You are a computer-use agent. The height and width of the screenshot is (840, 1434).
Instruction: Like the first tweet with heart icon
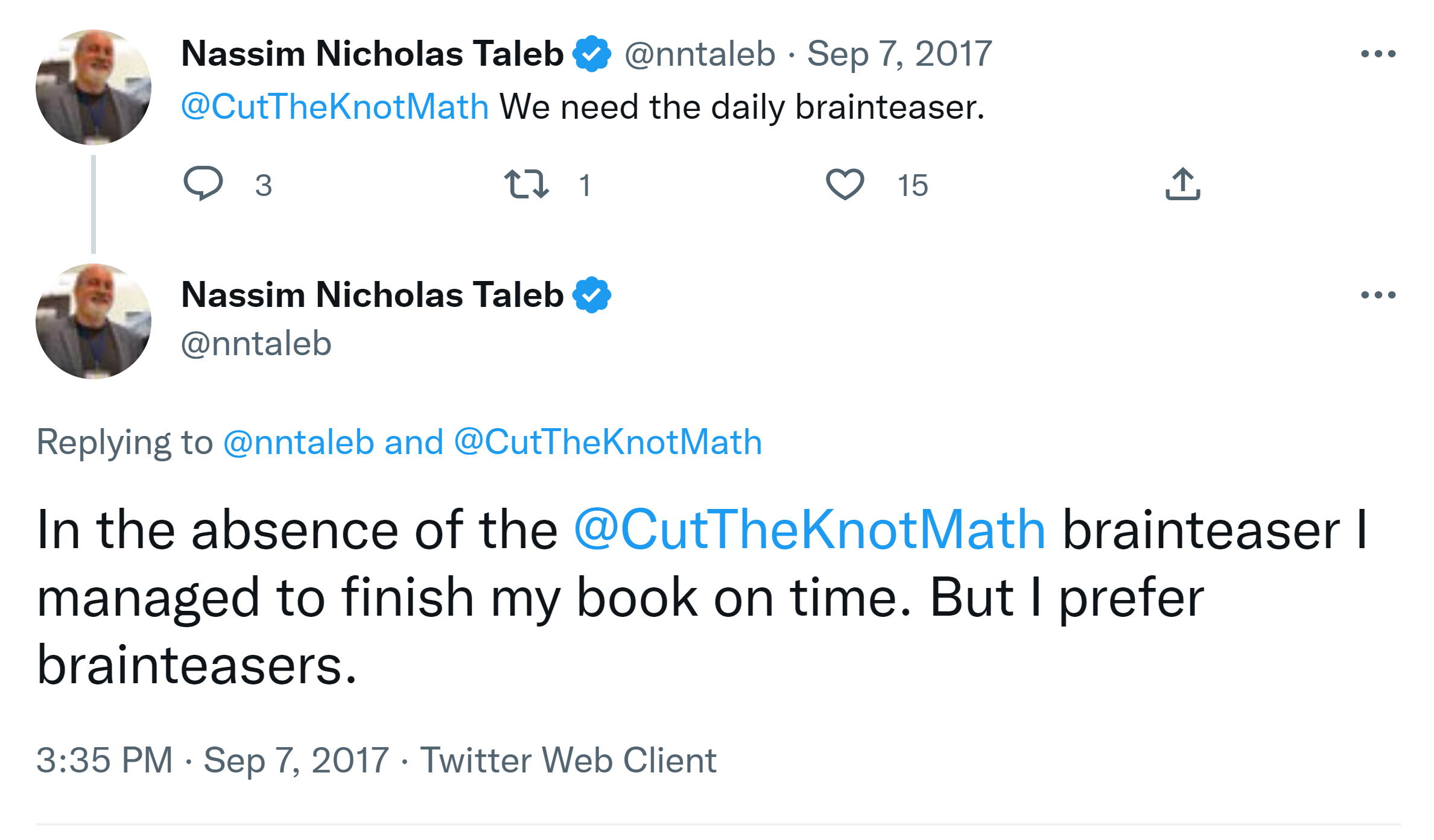click(x=845, y=184)
